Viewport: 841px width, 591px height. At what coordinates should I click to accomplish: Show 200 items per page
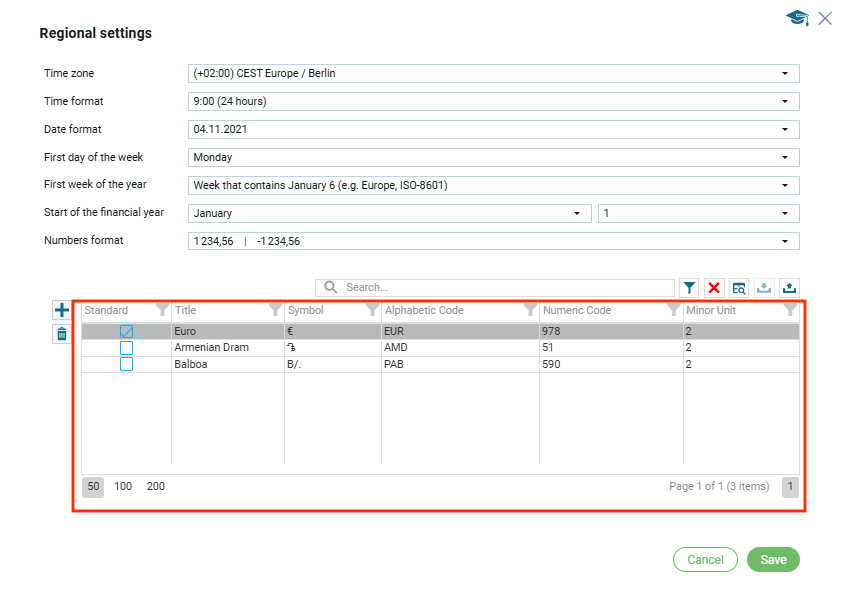point(156,487)
